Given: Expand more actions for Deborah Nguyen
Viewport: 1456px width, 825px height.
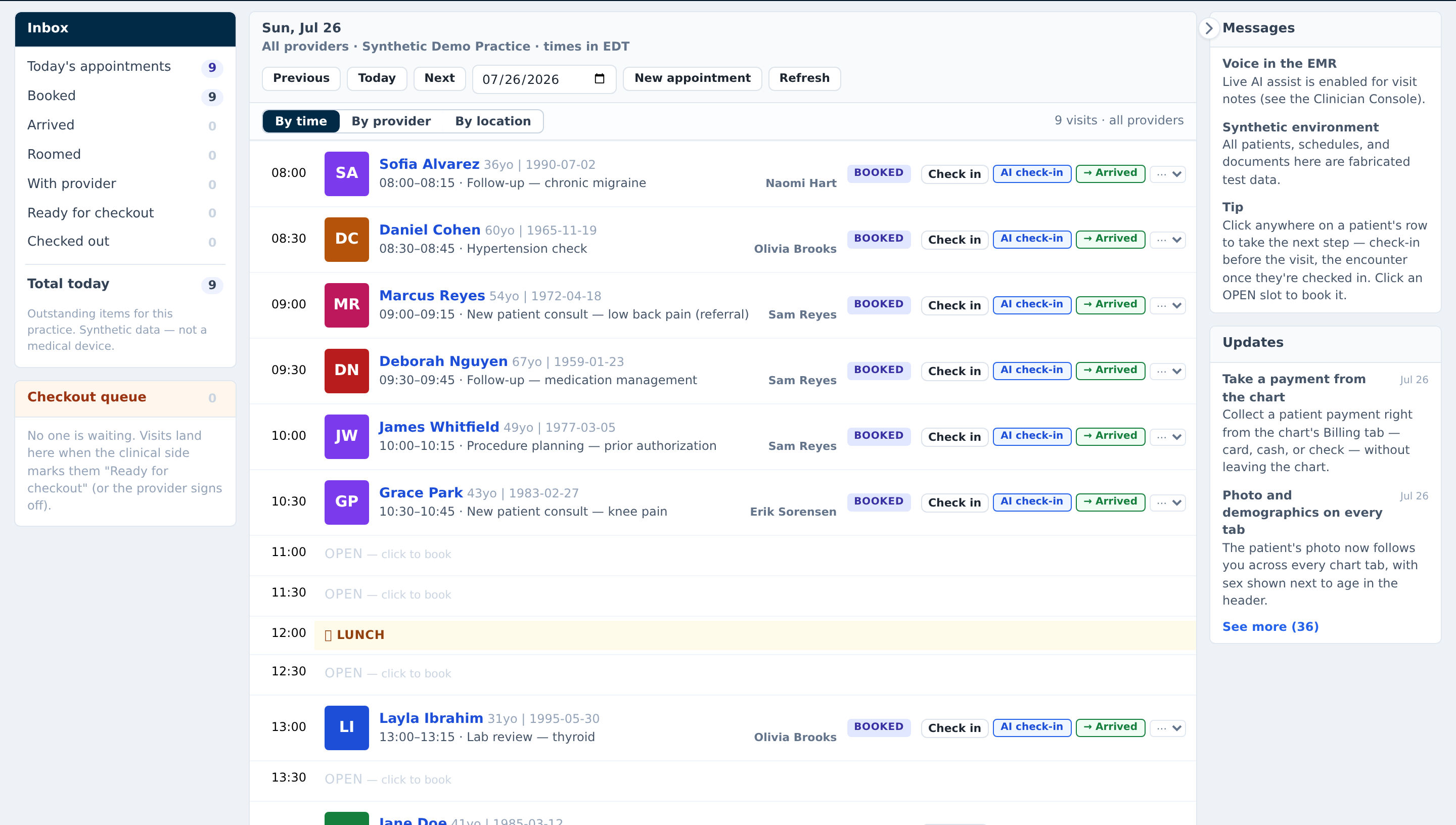Looking at the screenshot, I should click(1168, 371).
